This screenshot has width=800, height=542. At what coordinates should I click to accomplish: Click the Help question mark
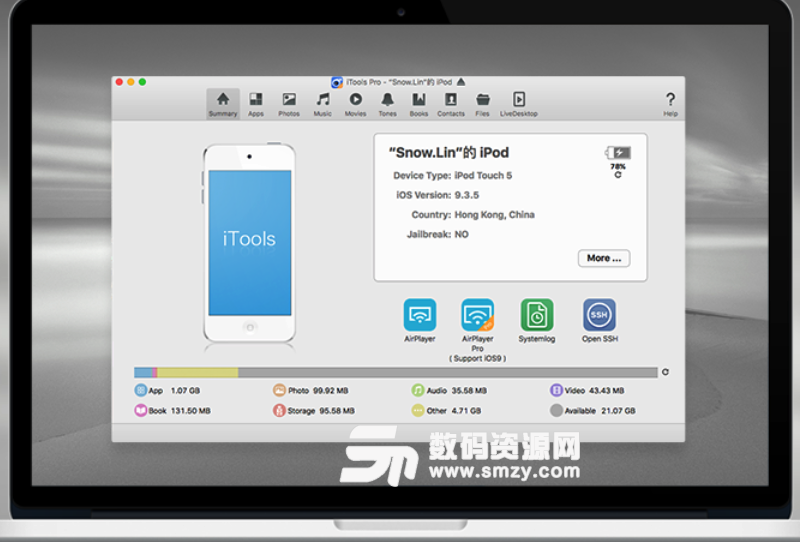670,99
